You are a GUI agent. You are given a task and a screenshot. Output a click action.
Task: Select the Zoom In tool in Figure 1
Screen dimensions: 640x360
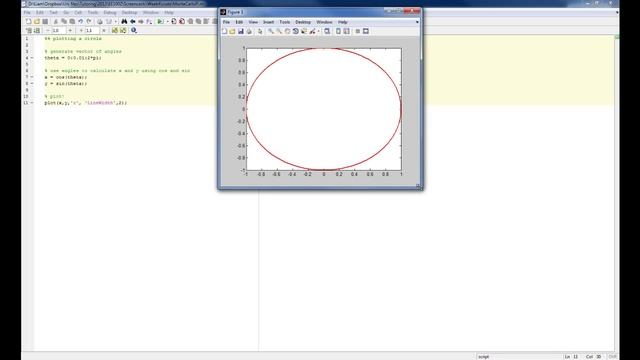[x=270, y=31]
